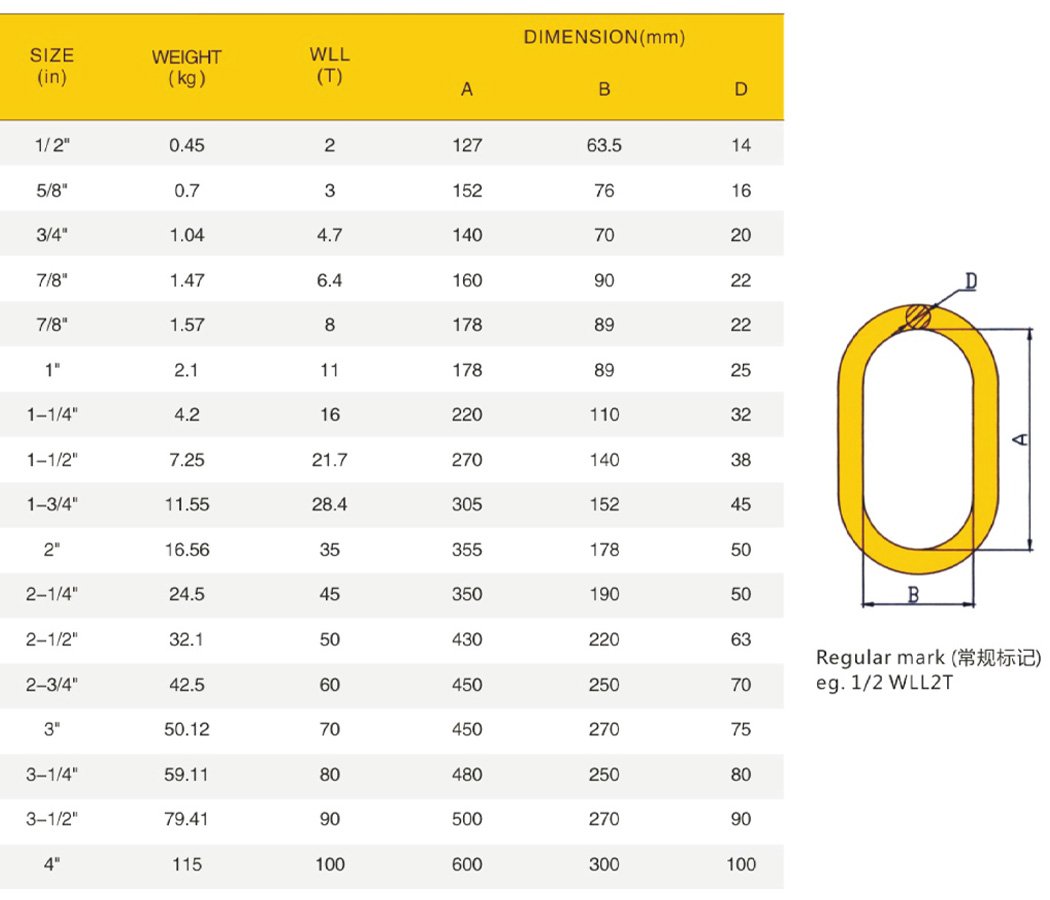Select the WLL (T) column header

coord(329,65)
